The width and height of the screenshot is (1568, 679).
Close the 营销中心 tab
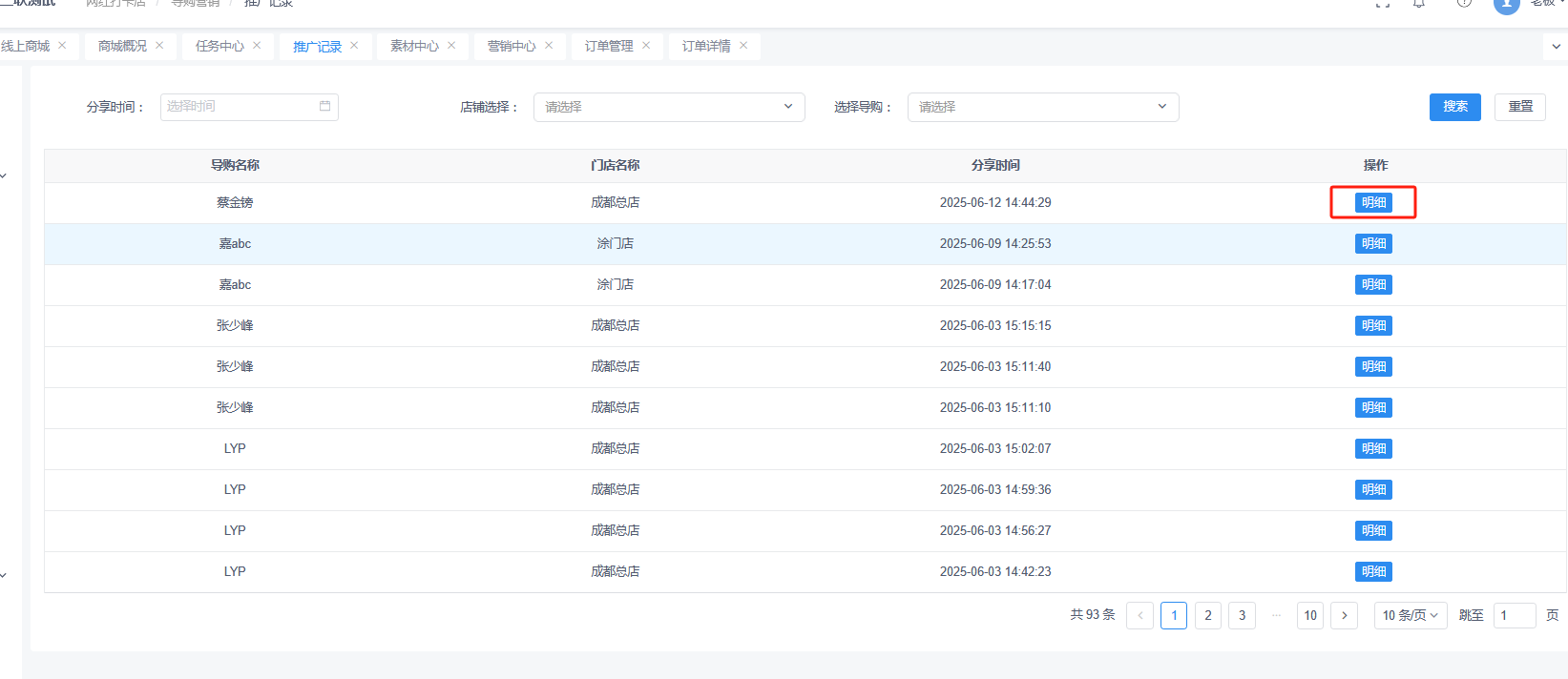coord(549,46)
